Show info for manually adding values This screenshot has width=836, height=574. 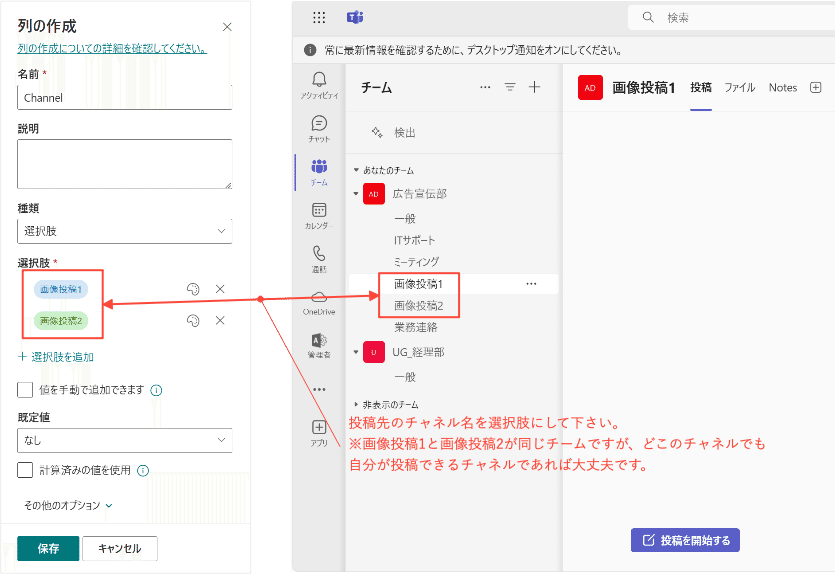click(156, 391)
